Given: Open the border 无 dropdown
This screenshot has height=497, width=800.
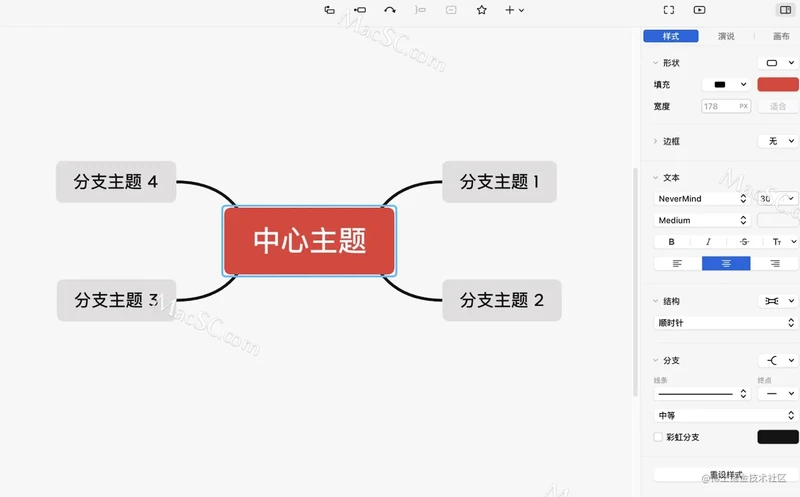Looking at the screenshot, I should coord(779,141).
